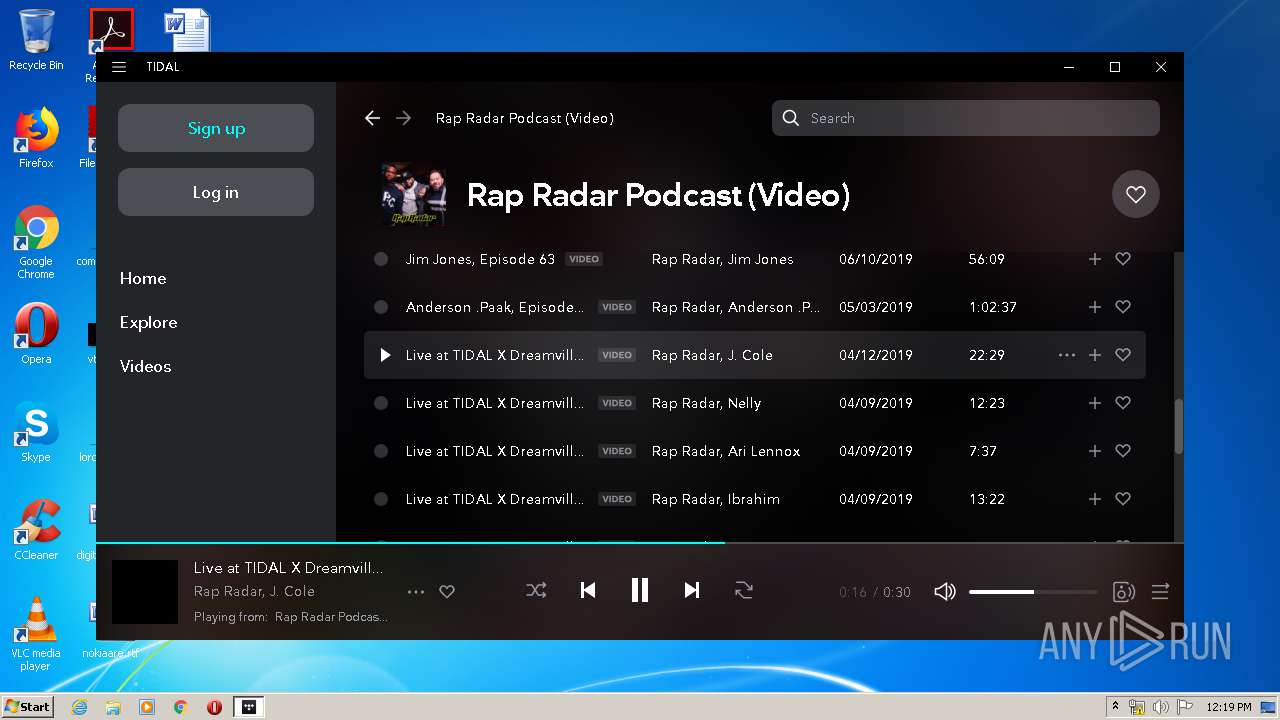Select the Anderson .Paak episode title
The image size is (1280, 720).
[495, 307]
